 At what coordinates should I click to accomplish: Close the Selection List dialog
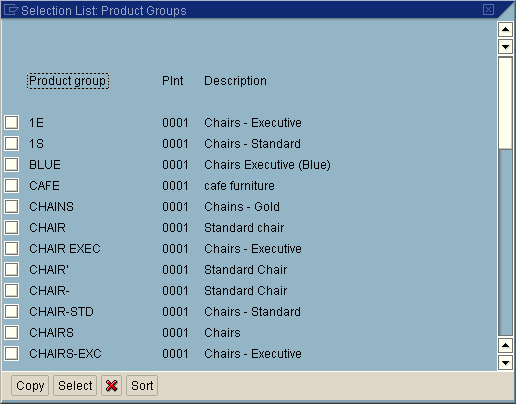[488, 10]
